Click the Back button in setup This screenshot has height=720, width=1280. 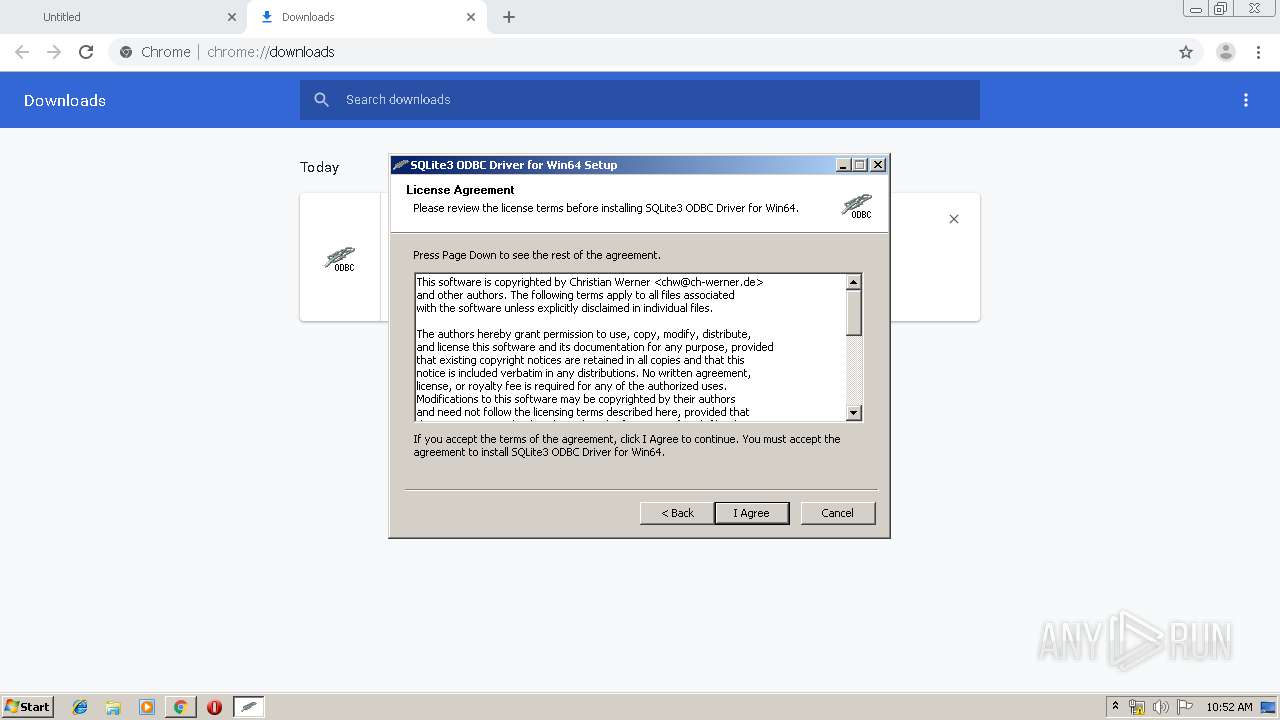point(677,513)
